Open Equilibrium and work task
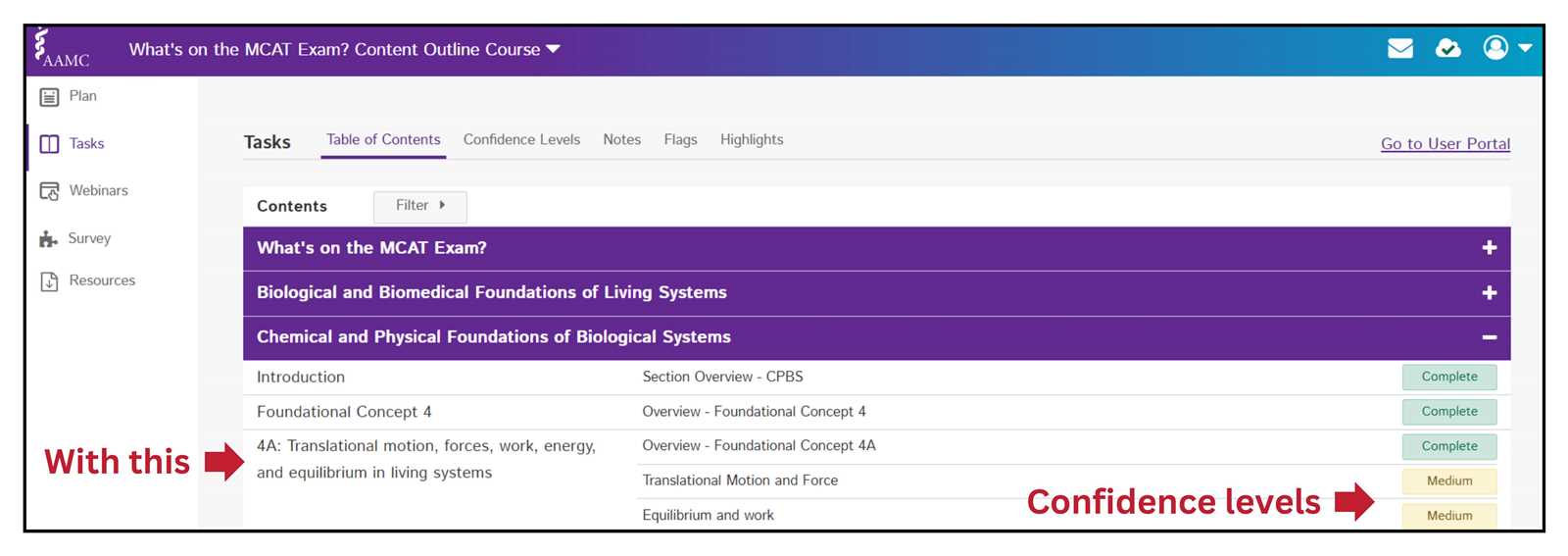 (708, 515)
